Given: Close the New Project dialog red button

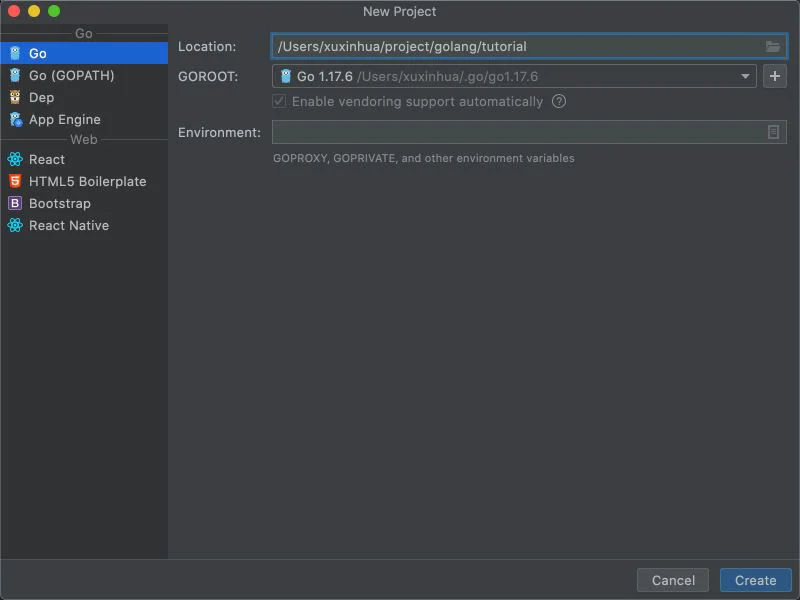Looking at the screenshot, I should [x=14, y=11].
